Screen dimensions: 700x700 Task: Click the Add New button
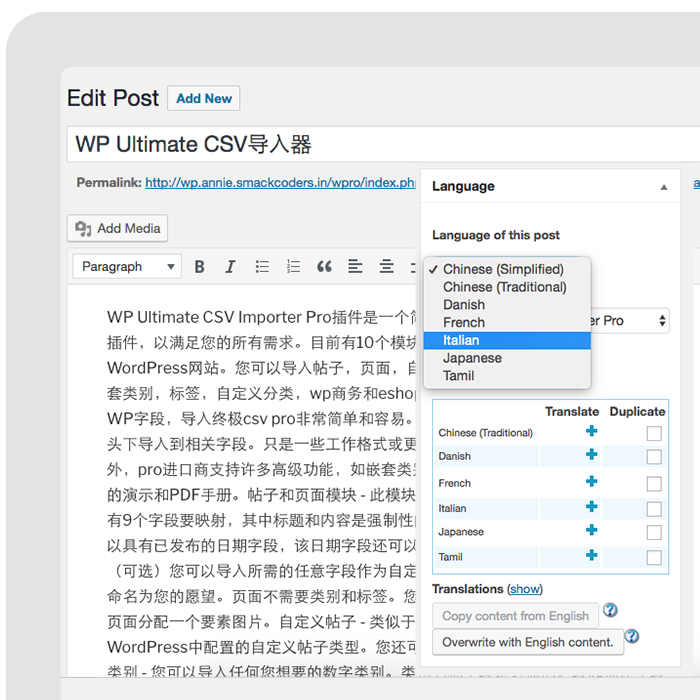204,98
